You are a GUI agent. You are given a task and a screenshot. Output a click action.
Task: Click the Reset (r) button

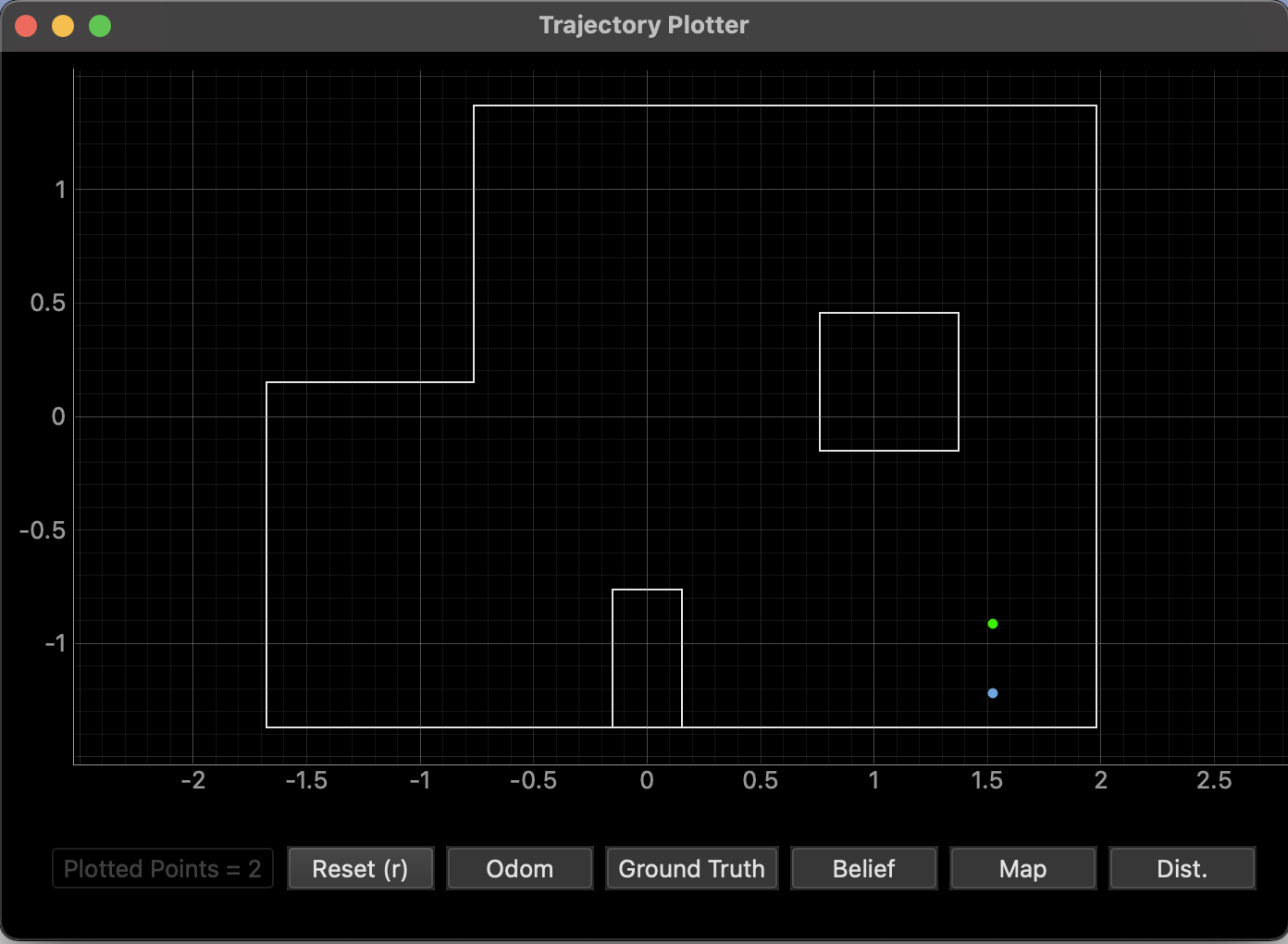[360, 869]
